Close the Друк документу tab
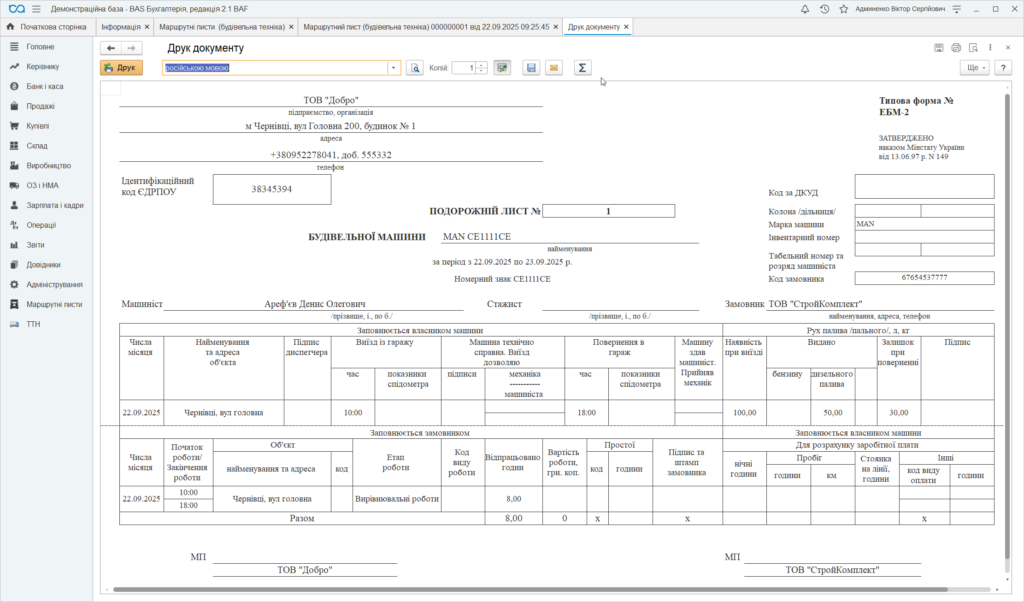1024x602 pixels. [626, 27]
